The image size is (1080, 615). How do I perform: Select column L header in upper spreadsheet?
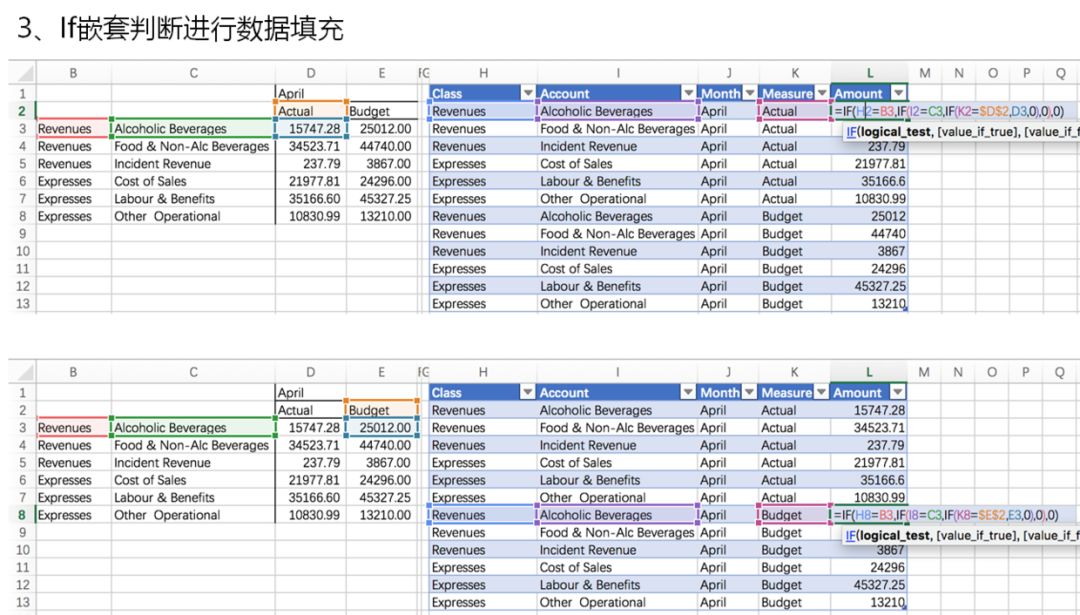pyautogui.click(x=869, y=73)
